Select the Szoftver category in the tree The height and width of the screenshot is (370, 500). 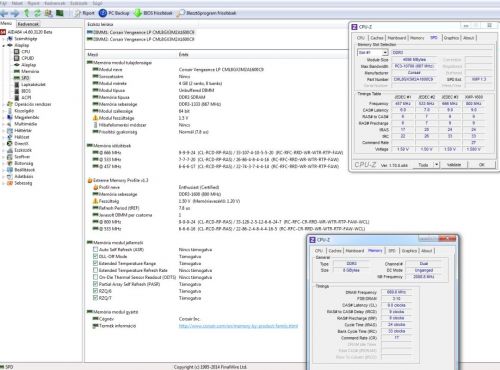pos(19,157)
